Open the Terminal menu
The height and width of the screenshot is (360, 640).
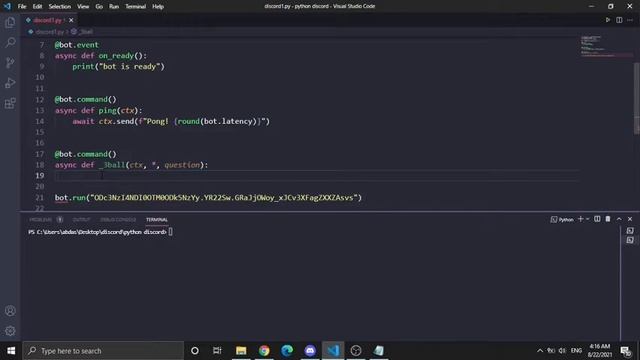[136, 7]
